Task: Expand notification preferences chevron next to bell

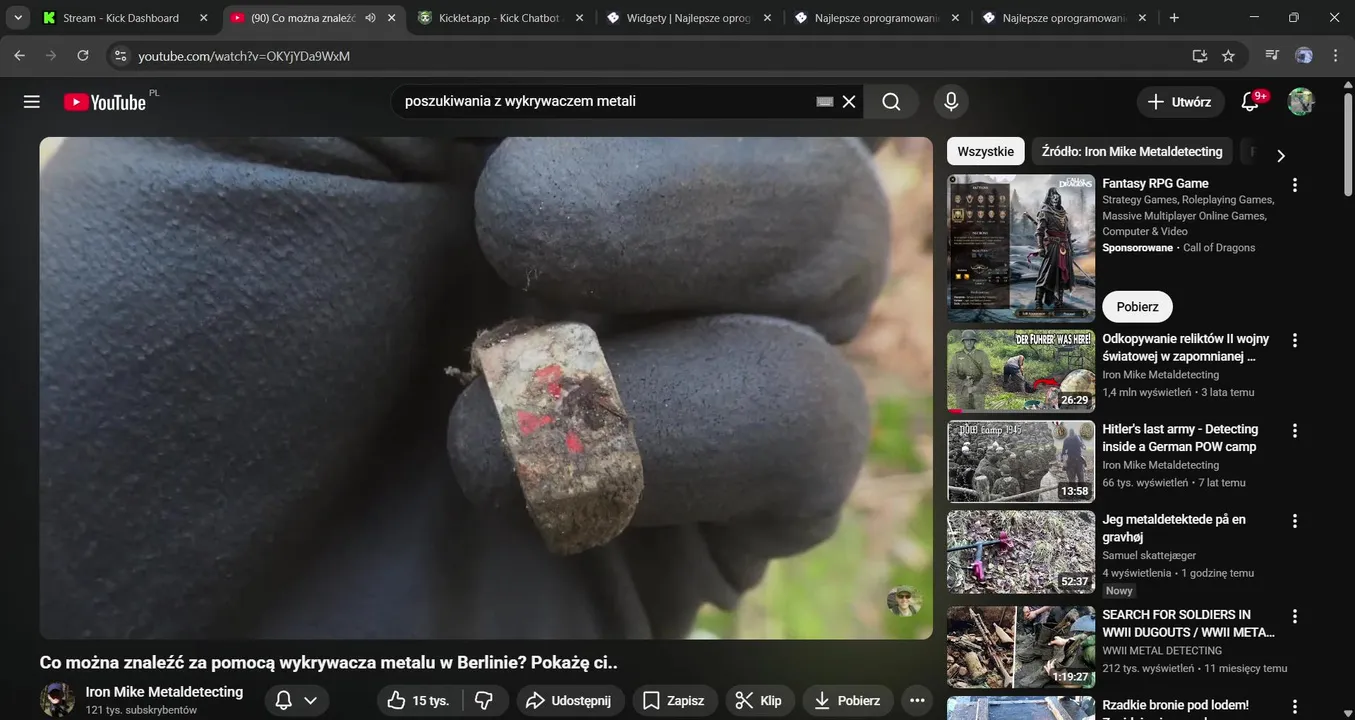Action: click(311, 701)
